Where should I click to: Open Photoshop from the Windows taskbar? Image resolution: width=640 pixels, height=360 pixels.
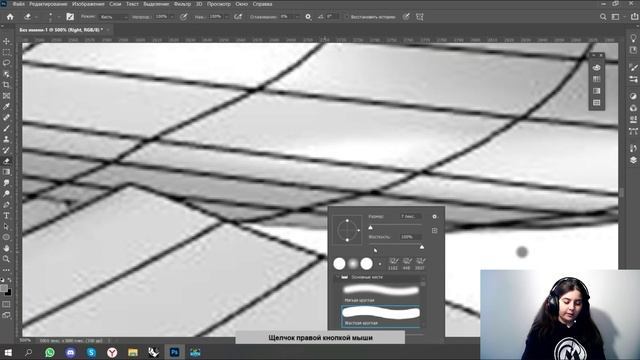pyautogui.click(x=174, y=352)
